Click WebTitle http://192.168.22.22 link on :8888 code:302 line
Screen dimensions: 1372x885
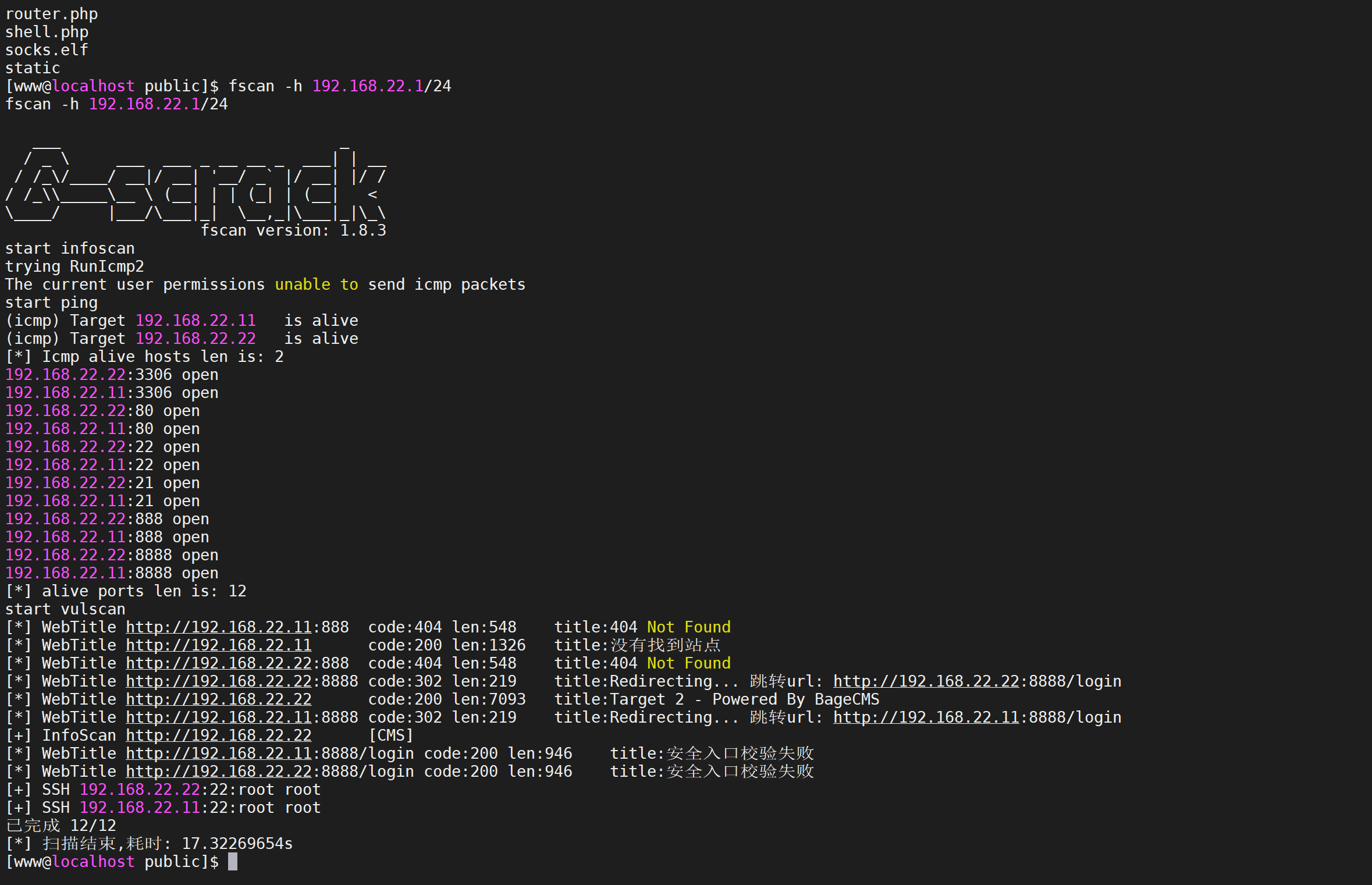tap(218, 681)
